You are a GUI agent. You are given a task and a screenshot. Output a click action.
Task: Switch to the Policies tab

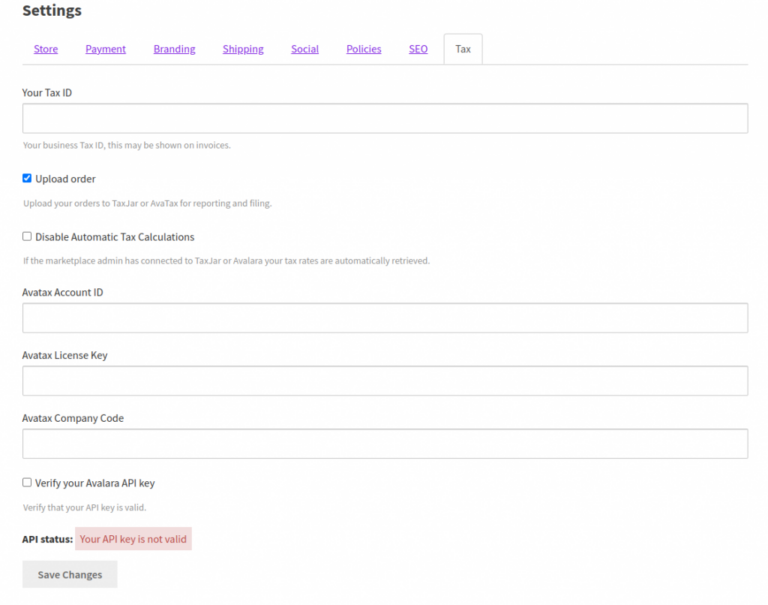click(x=363, y=49)
